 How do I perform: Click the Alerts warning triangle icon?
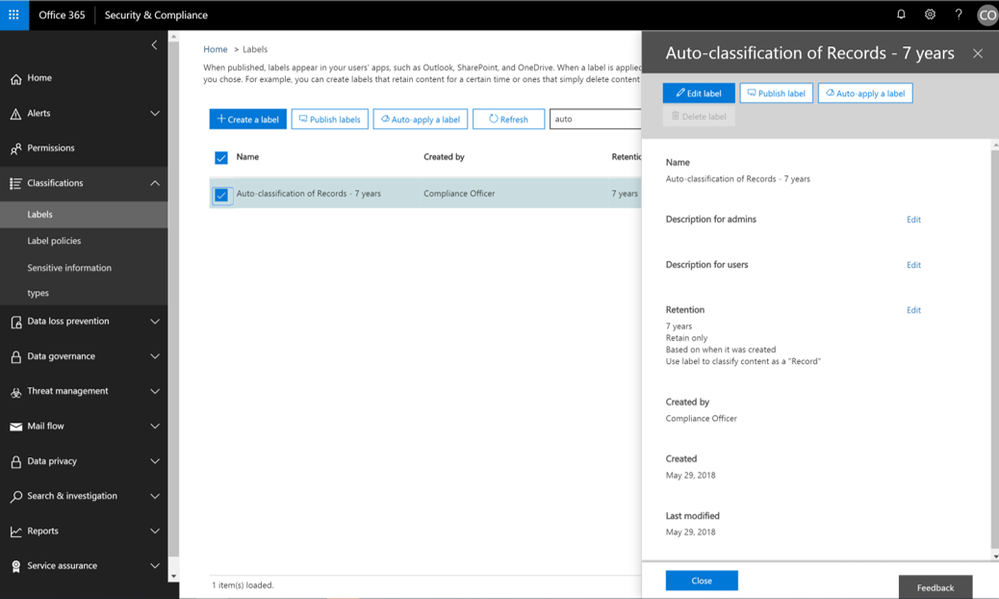(15, 114)
